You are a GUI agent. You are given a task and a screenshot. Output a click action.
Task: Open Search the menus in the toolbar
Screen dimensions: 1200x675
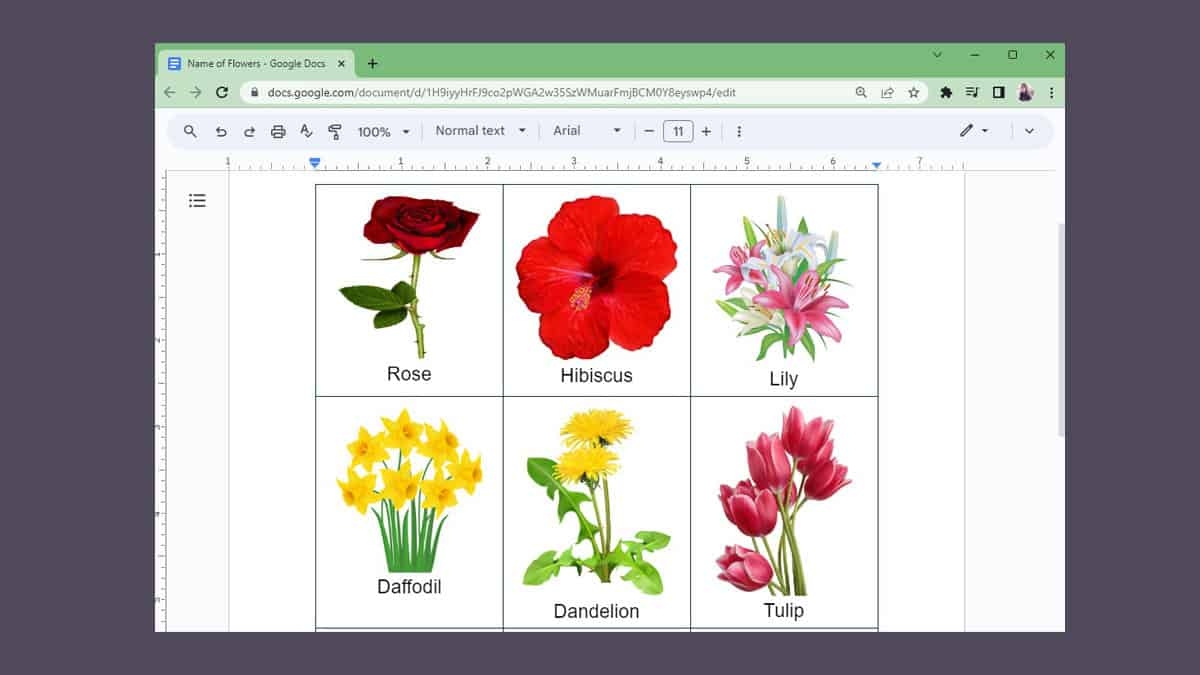click(x=189, y=131)
